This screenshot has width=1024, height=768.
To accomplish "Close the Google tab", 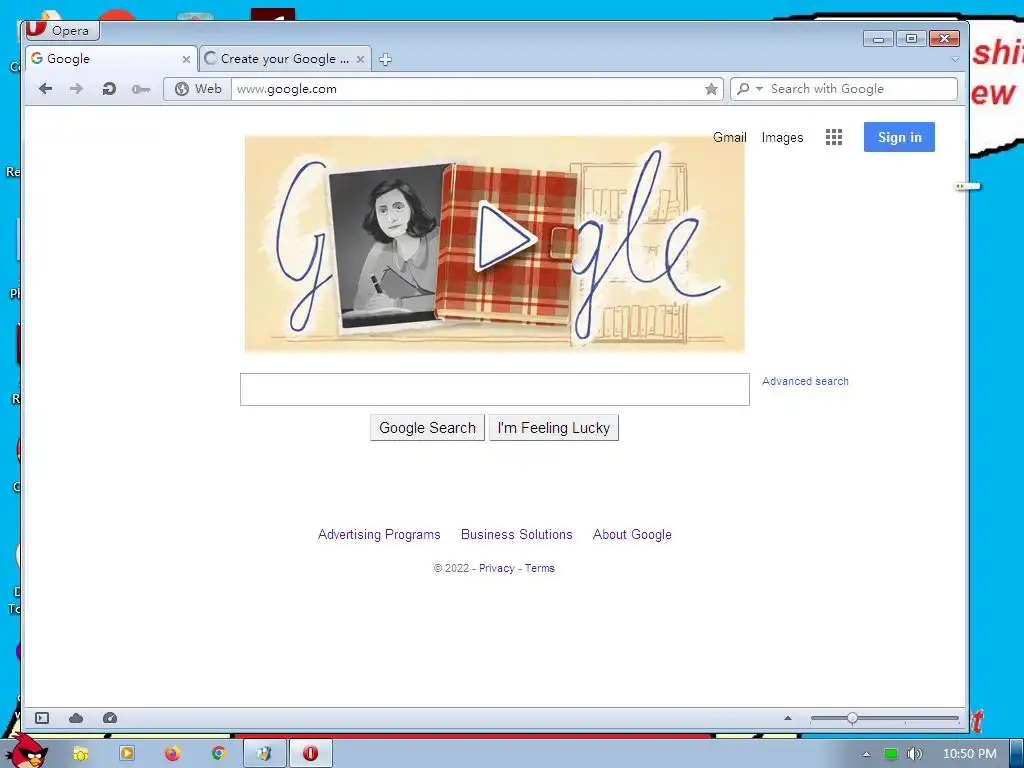I will [186, 59].
